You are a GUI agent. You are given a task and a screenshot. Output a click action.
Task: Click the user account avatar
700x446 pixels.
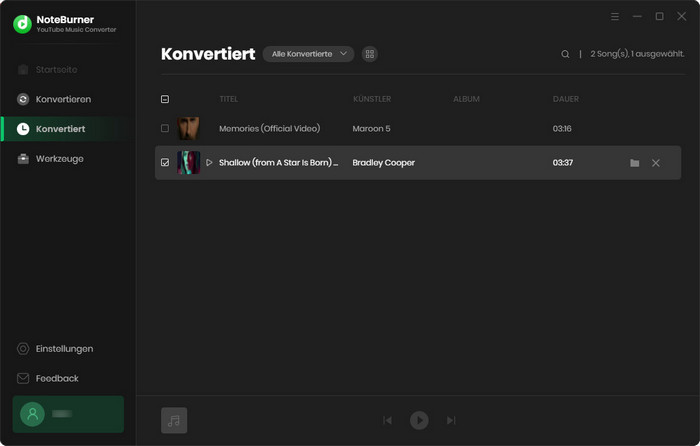(x=33, y=414)
